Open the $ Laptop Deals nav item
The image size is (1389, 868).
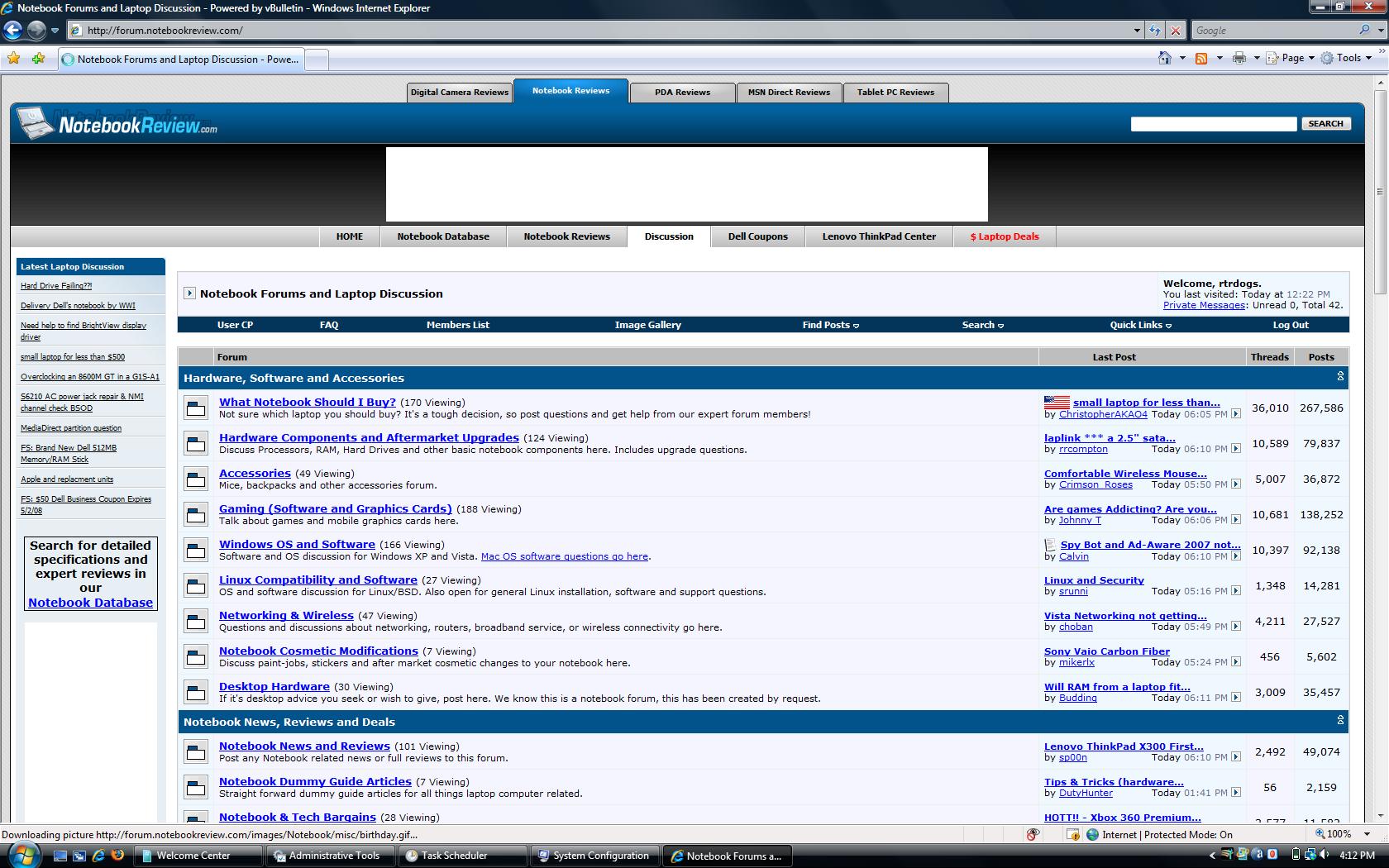[x=1005, y=236]
